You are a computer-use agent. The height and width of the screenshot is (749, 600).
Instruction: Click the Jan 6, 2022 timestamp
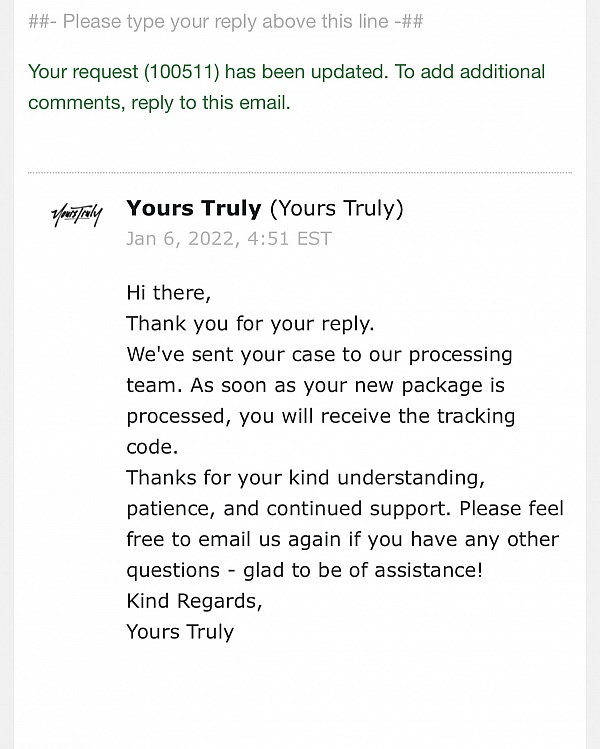(x=228, y=238)
